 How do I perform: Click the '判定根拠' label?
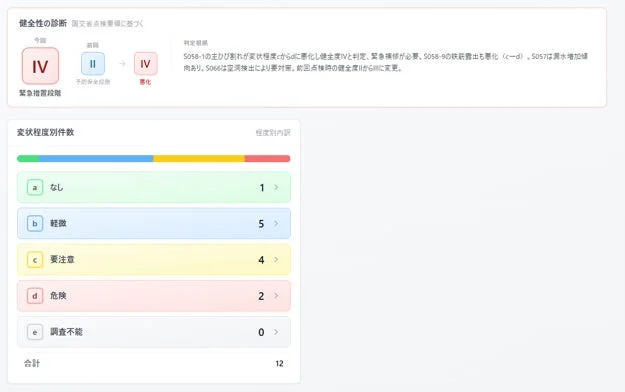(x=196, y=43)
